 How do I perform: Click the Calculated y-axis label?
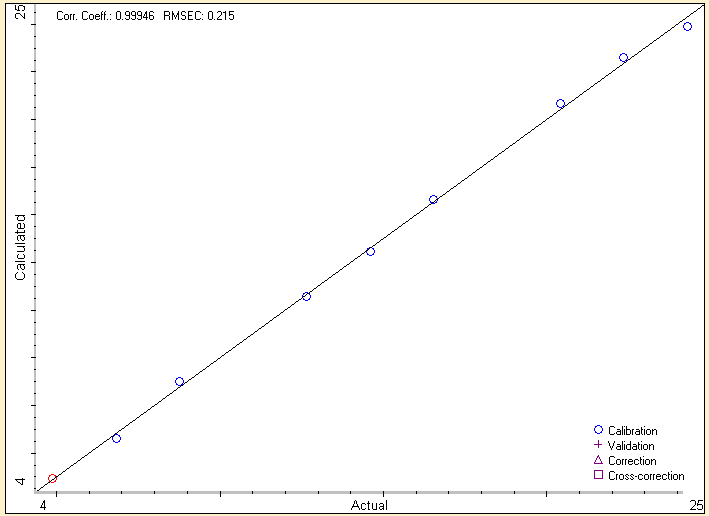[20, 247]
